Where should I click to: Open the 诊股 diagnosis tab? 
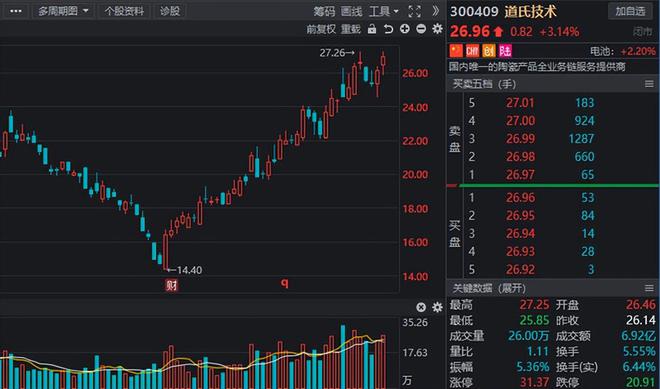[170, 11]
